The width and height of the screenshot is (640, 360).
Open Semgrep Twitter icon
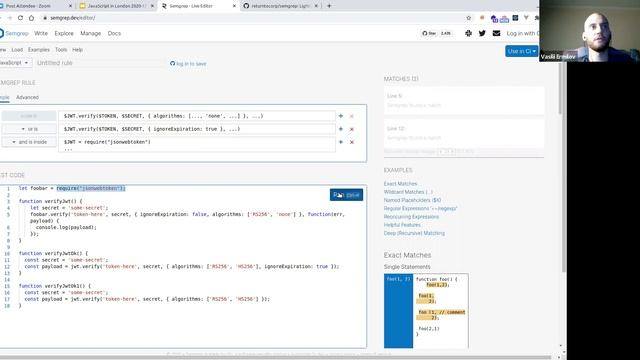(x=482, y=33)
